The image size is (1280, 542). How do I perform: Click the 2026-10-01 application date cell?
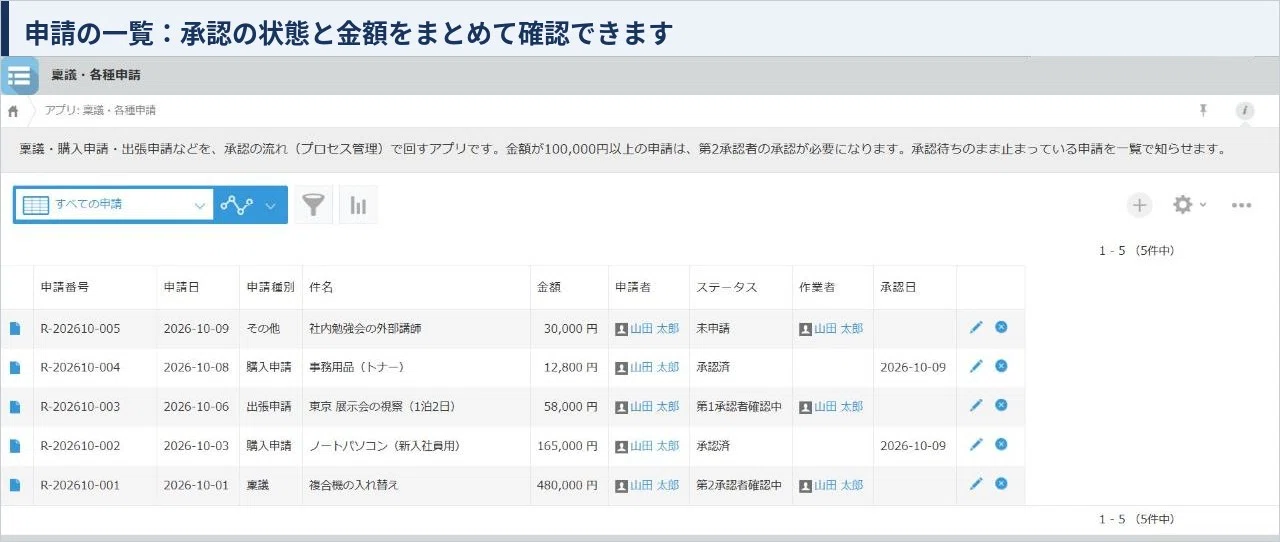pos(196,485)
